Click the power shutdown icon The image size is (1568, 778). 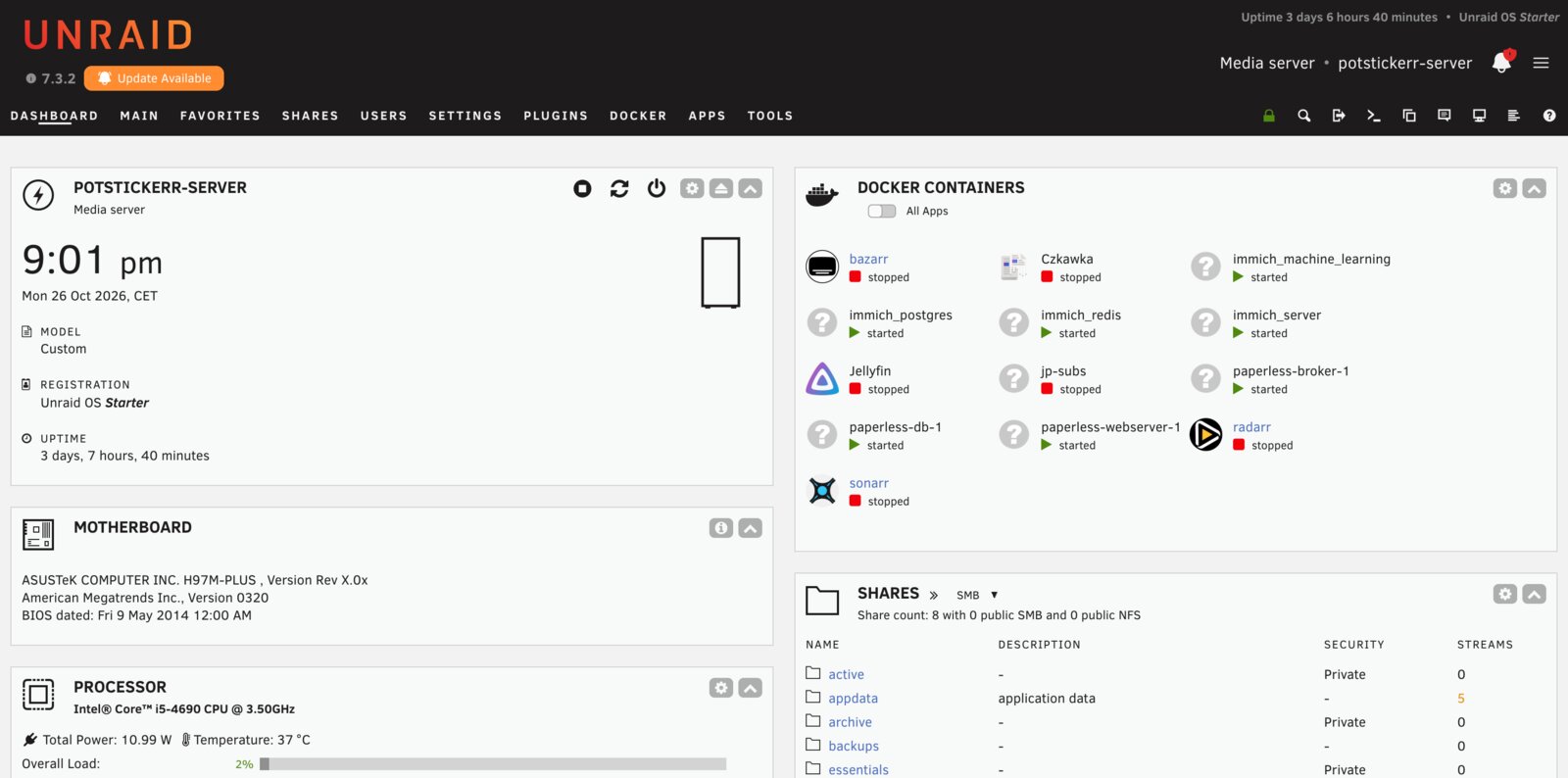[x=657, y=188]
